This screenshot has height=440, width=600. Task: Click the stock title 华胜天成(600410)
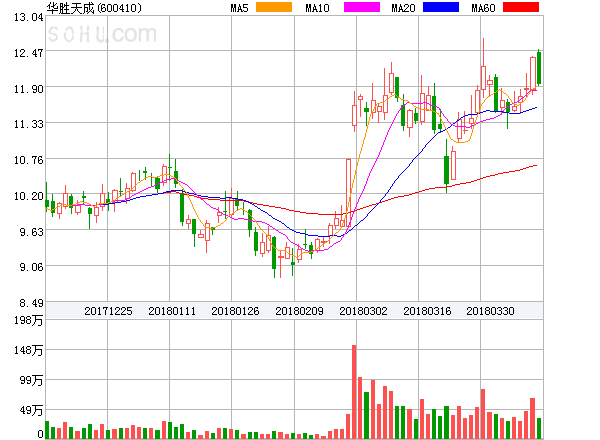94,8
